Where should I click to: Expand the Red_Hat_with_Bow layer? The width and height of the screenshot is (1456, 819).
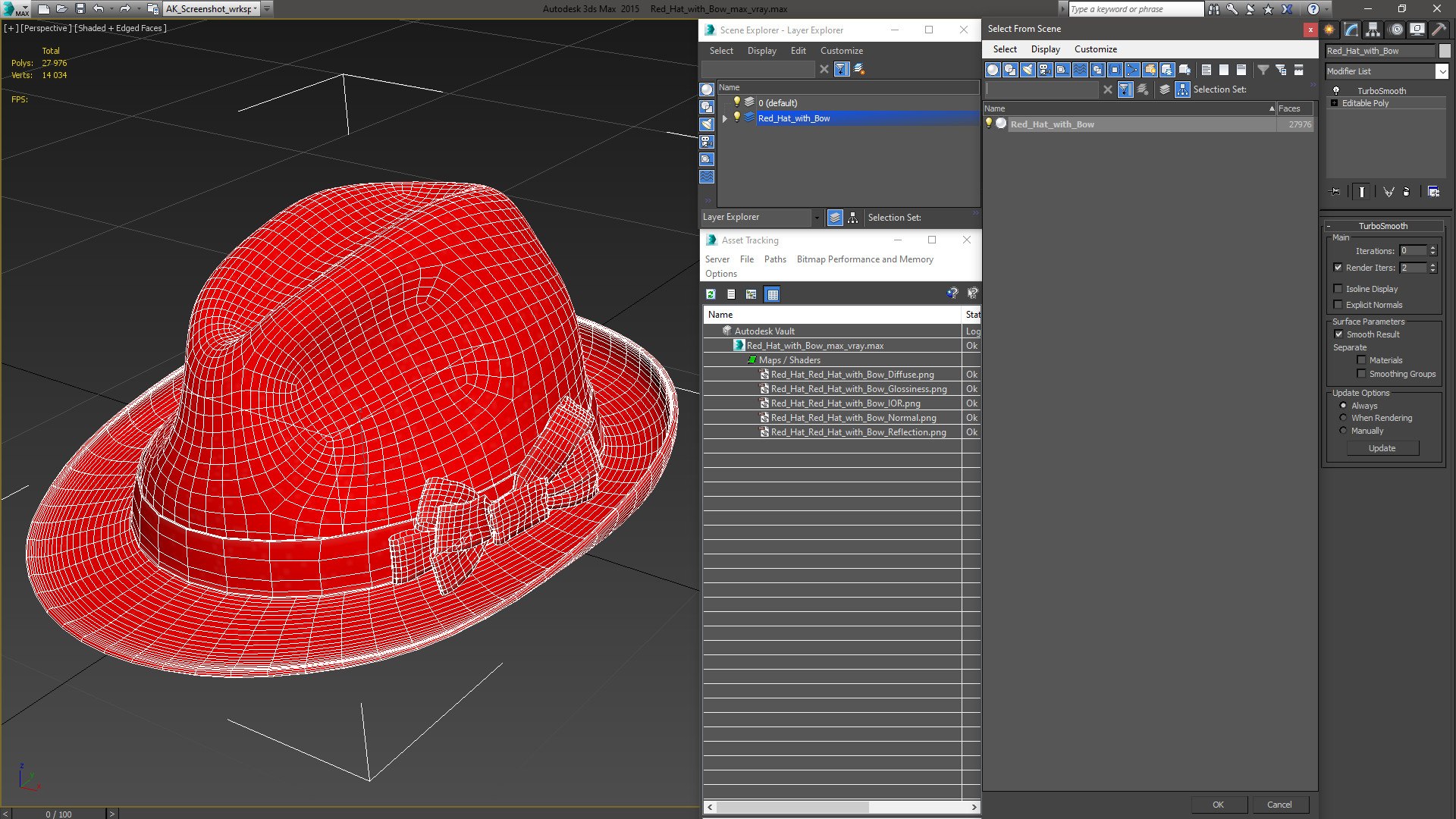(725, 118)
